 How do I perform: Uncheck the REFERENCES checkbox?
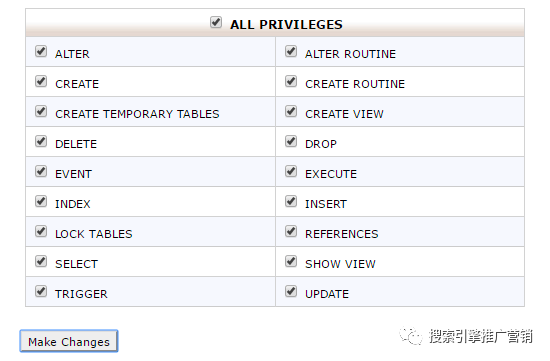point(291,232)
